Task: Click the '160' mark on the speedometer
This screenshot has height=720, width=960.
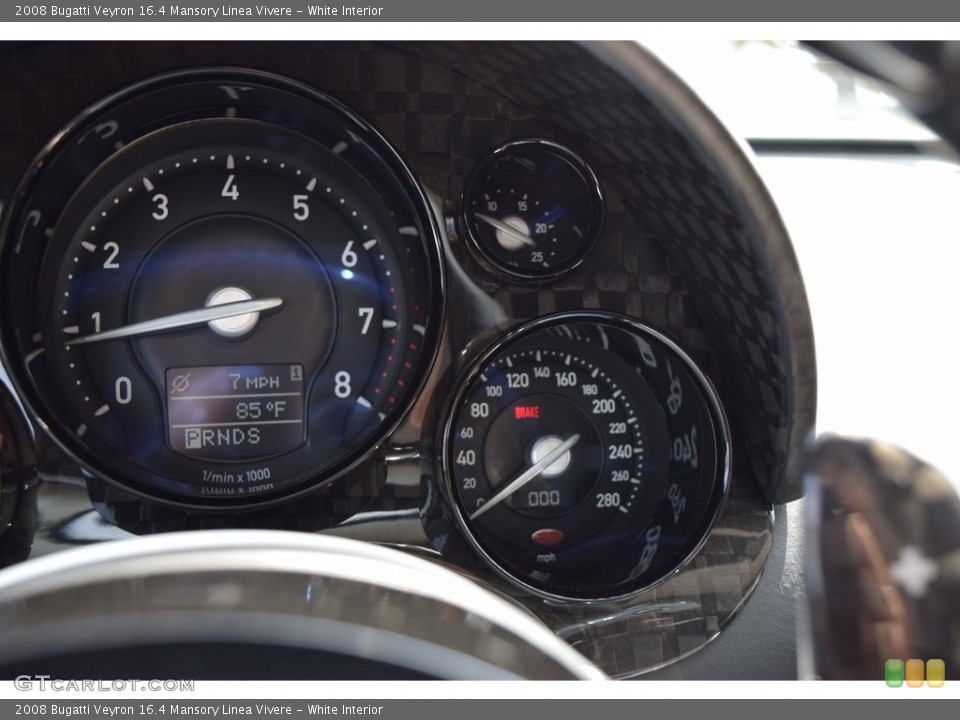Action: click(x=566, y=379)
